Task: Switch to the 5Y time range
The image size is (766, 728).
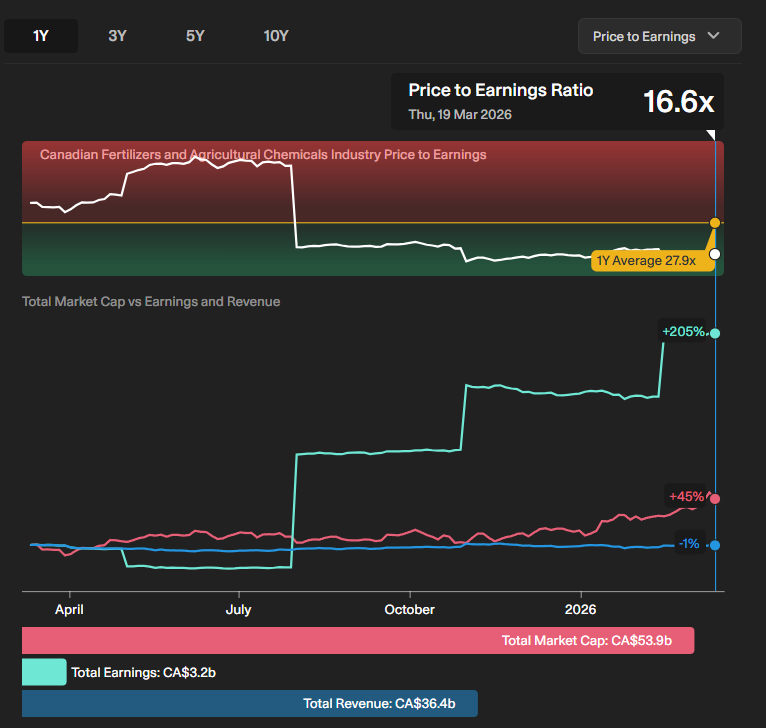Action: pos(195,36)
